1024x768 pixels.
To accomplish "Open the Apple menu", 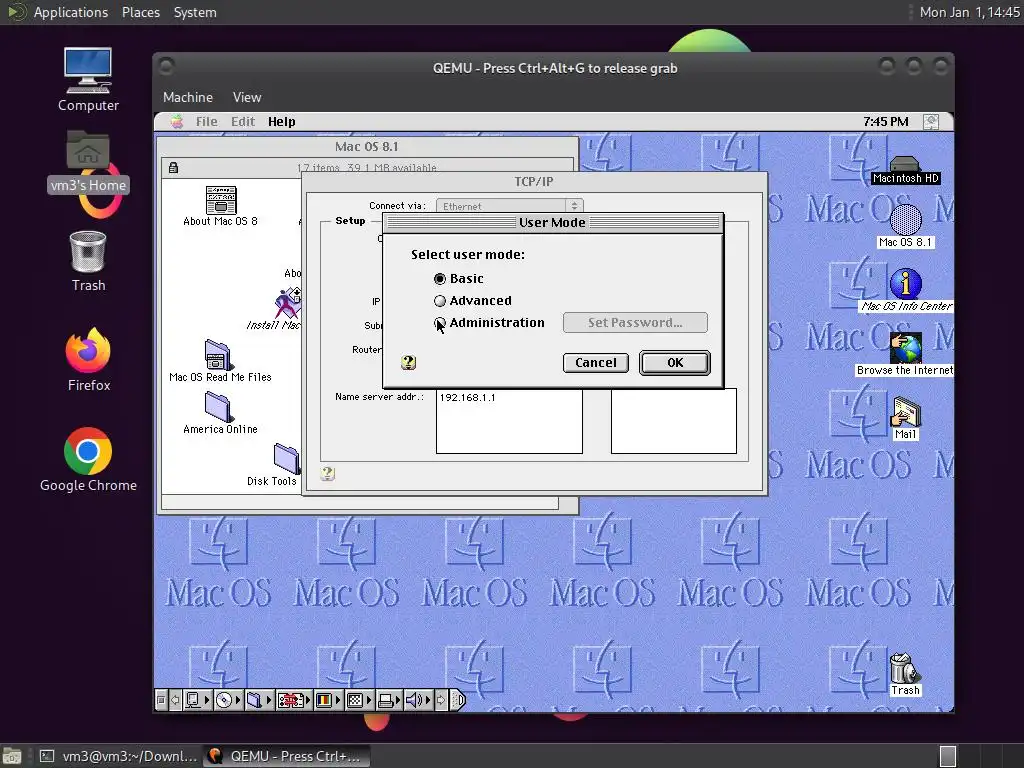I will click(x=176, y=121).
